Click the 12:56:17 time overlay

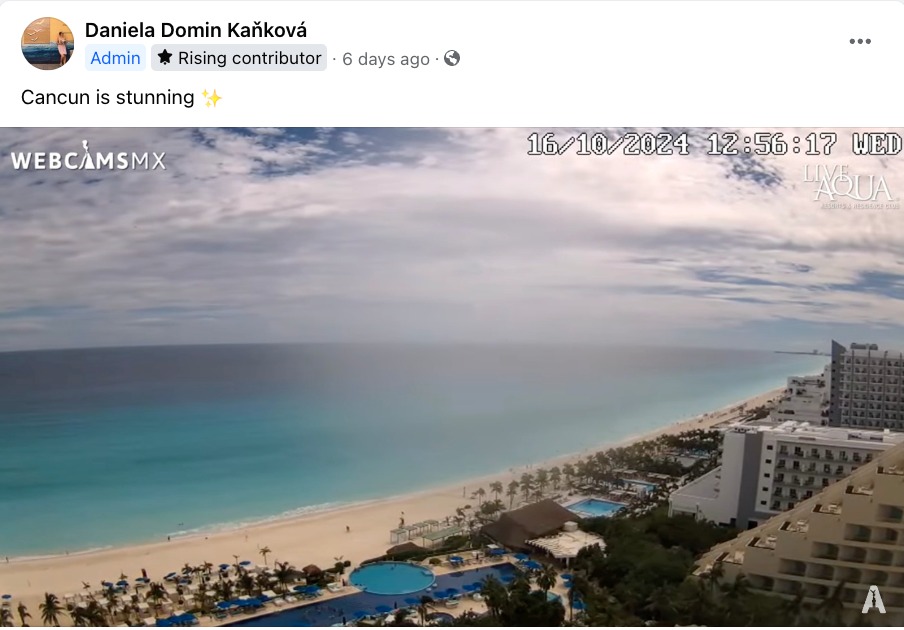pos(771,144)
